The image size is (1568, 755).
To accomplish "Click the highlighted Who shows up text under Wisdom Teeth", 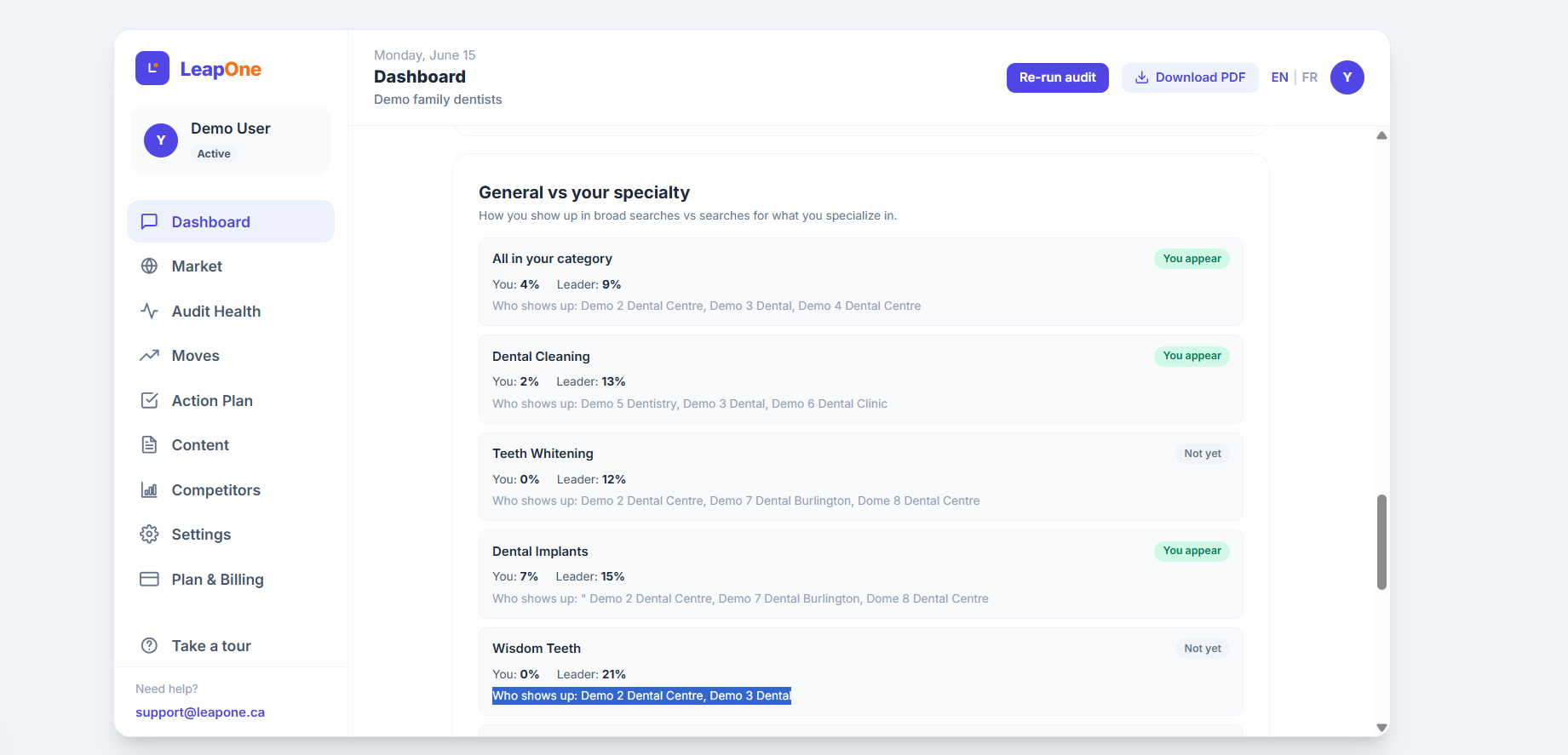I will (x=641, y=695).
